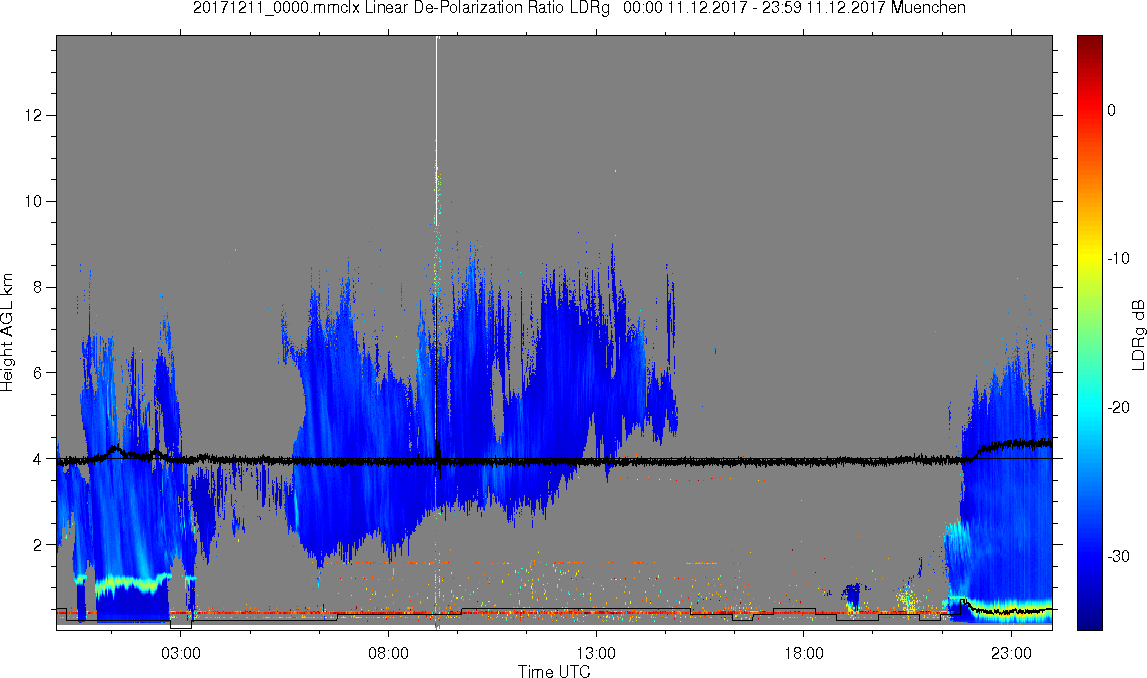Click the '08:00' time axis label
The image size is (1147, 678).
coord(388,653)
